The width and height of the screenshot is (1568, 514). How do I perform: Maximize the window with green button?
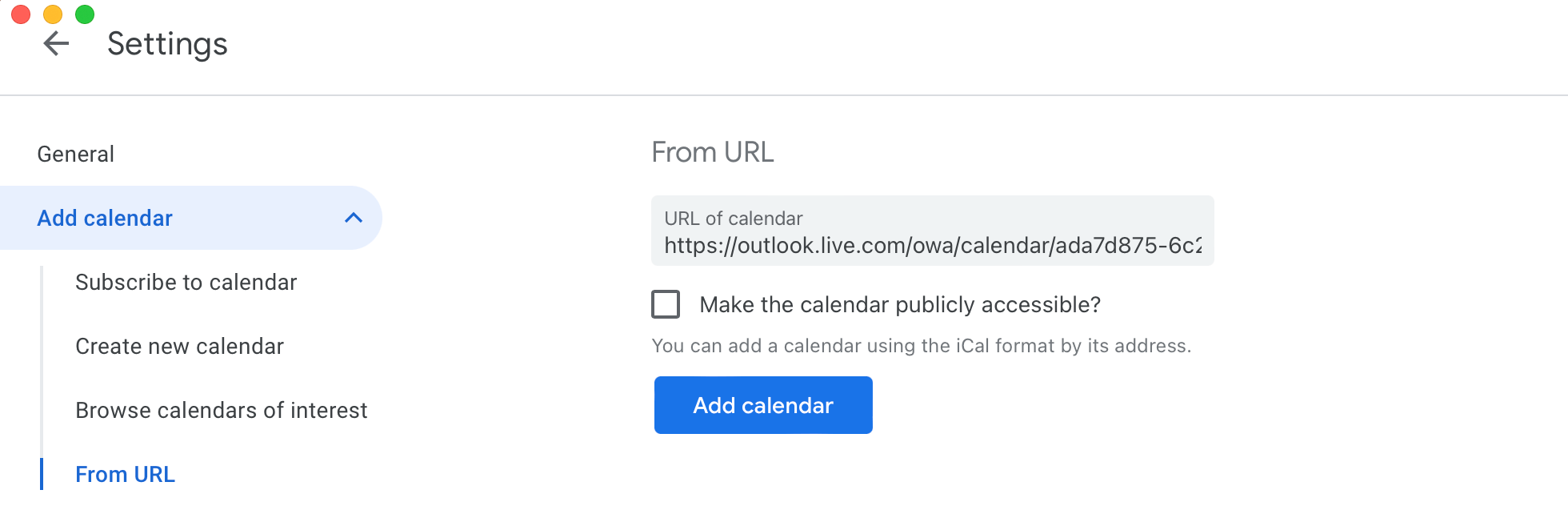point(85,14)
